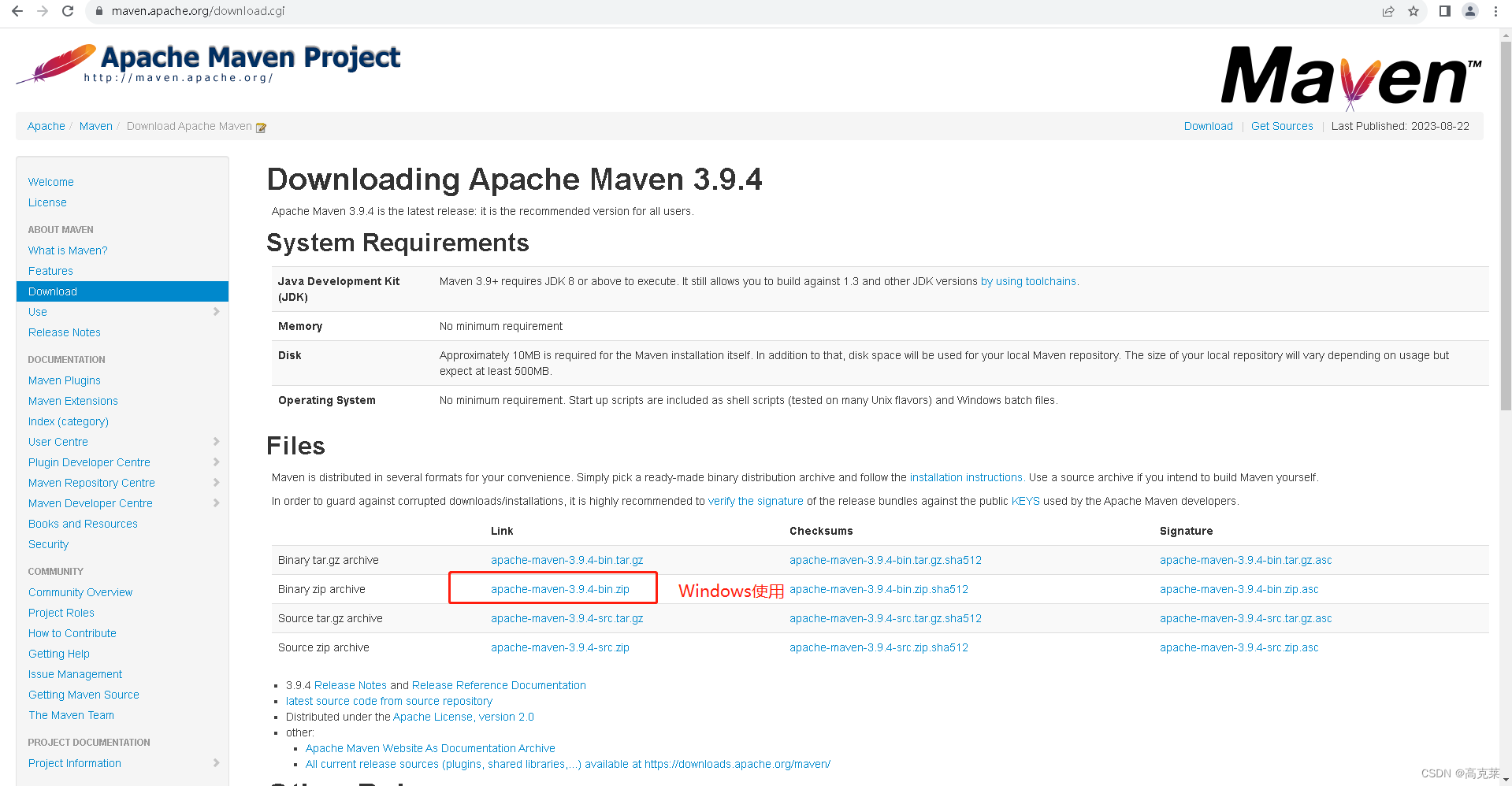Open Issue Management sidebar link
The height and width of the screenshot is (786, 1512).
(76, 674)
